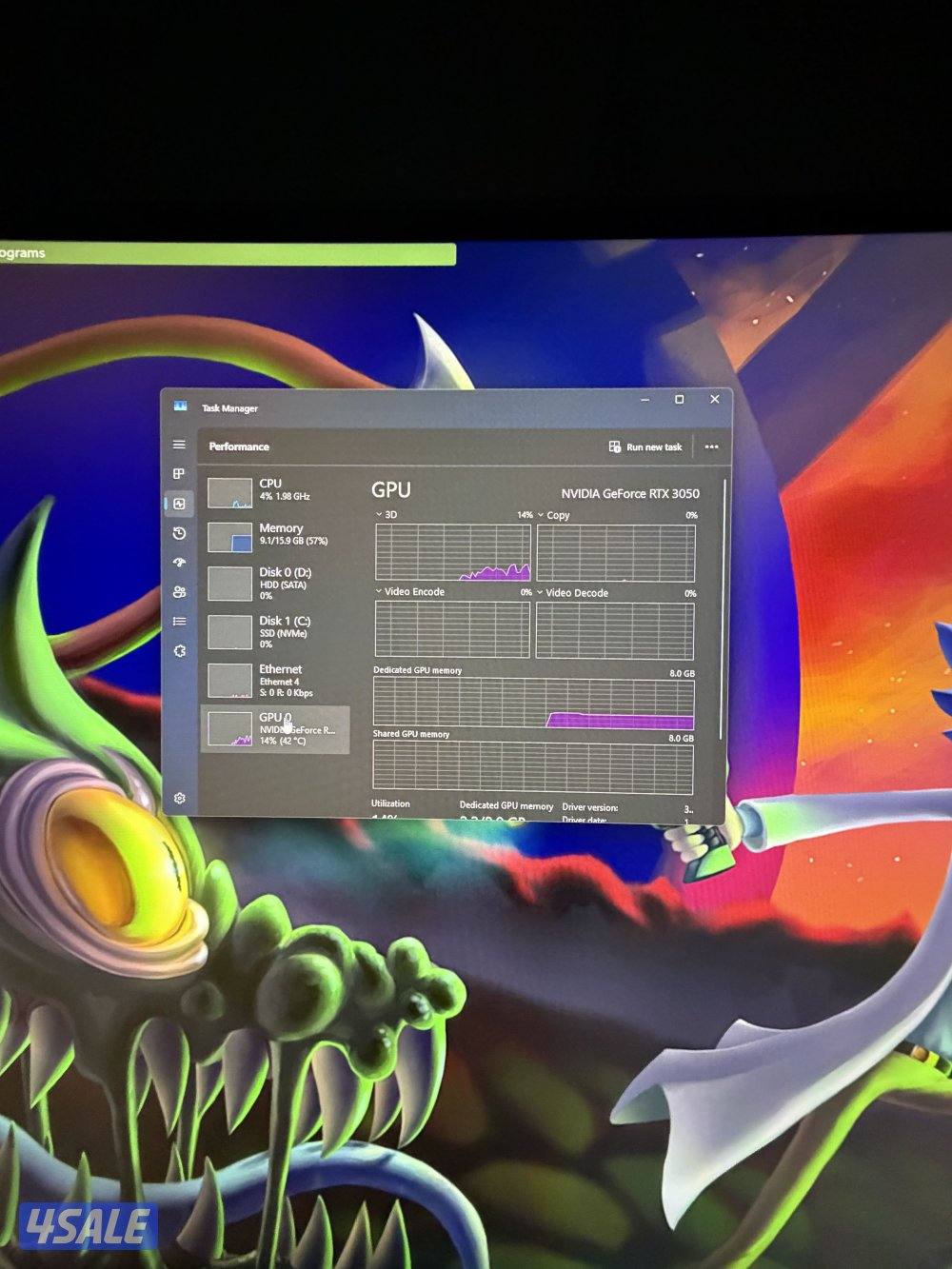Click the Dedicated GPU memory graph
The width and height of the screenshot is (952, 1269).
pos(533,704)
